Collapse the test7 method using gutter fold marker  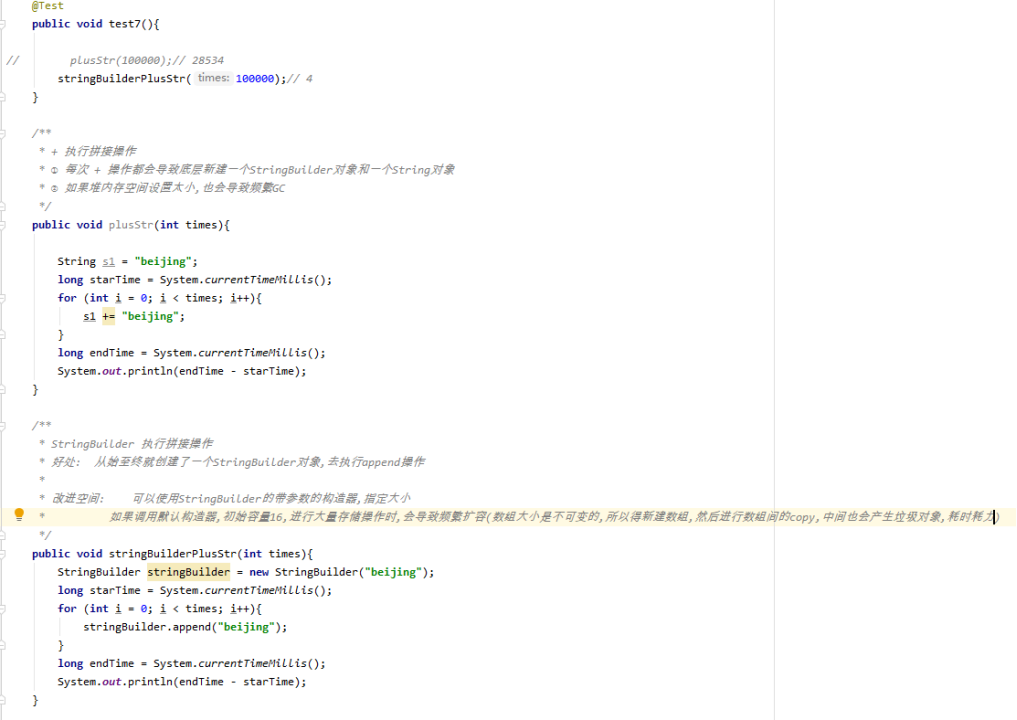pos(3,24)
